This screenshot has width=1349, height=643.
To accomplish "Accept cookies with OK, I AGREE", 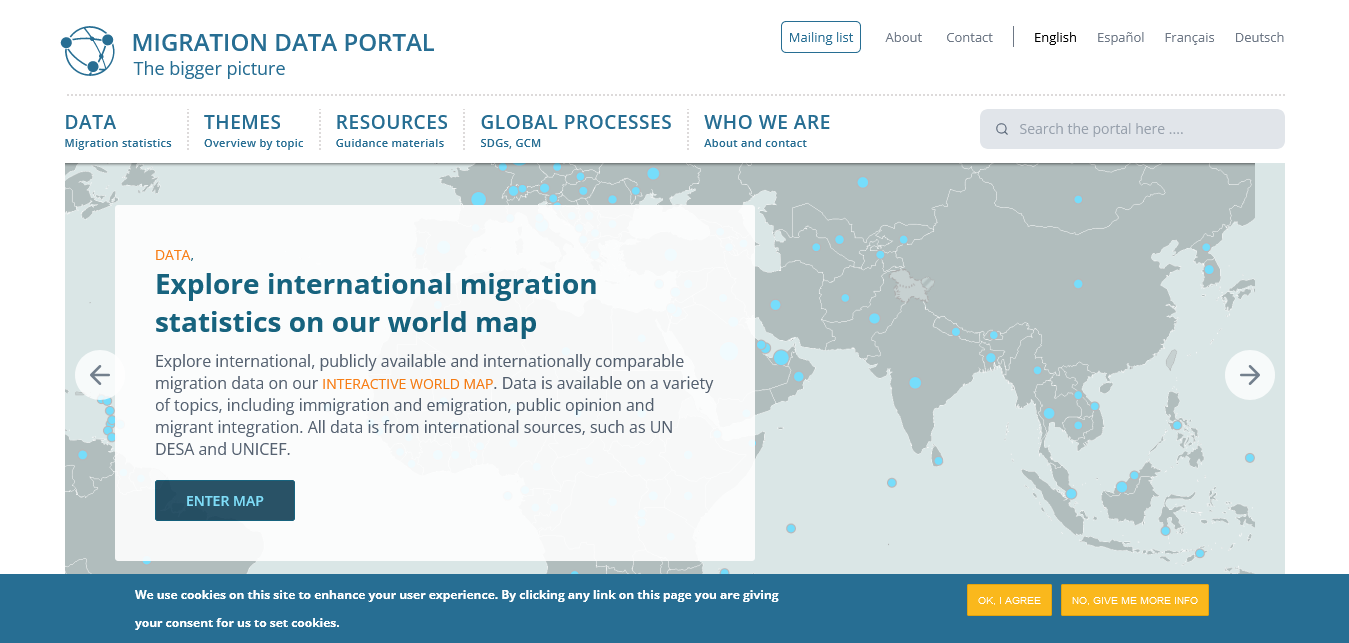I will click(1009, 600).
